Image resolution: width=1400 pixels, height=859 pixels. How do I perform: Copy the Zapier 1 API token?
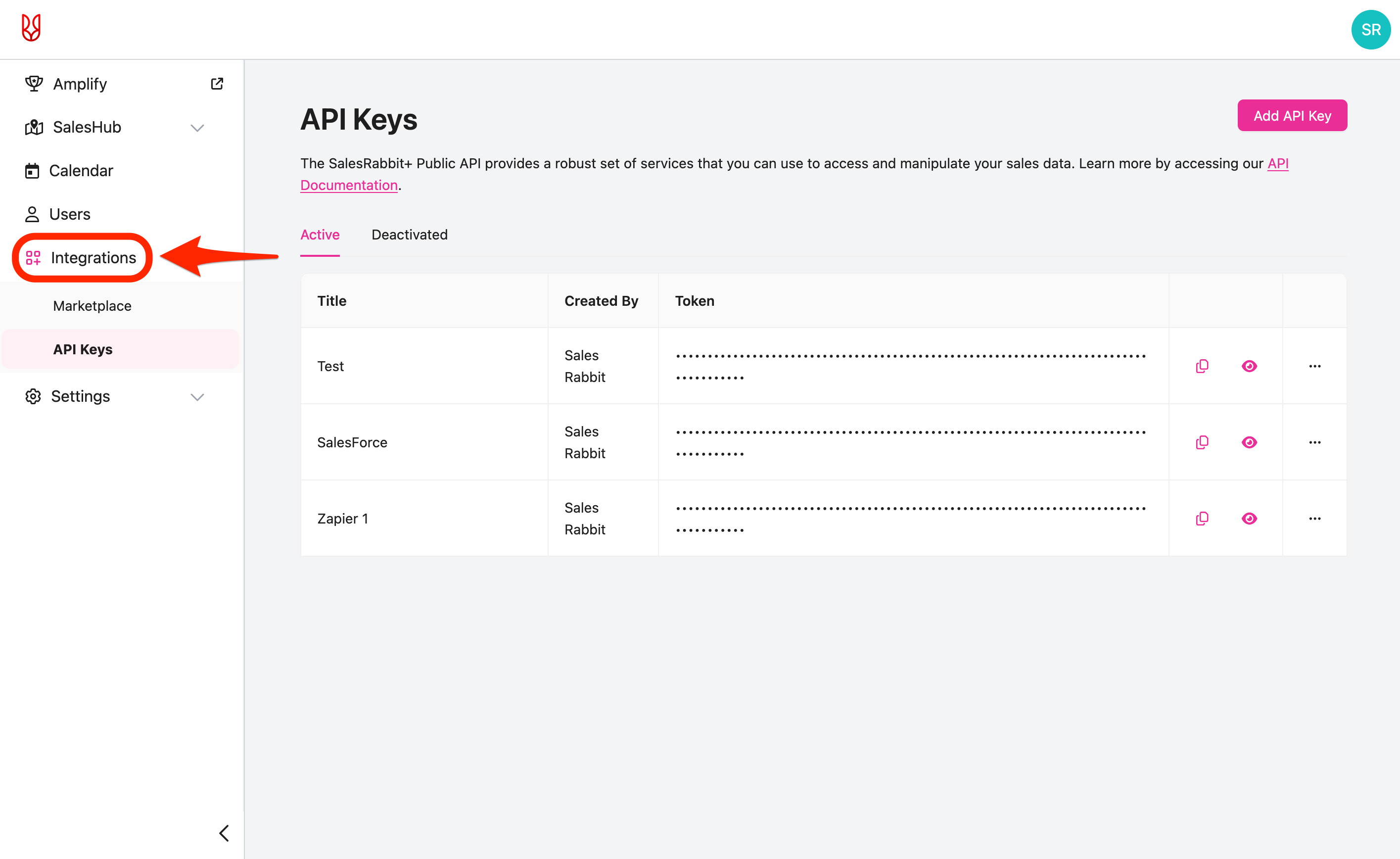[x=1202, y=519]
